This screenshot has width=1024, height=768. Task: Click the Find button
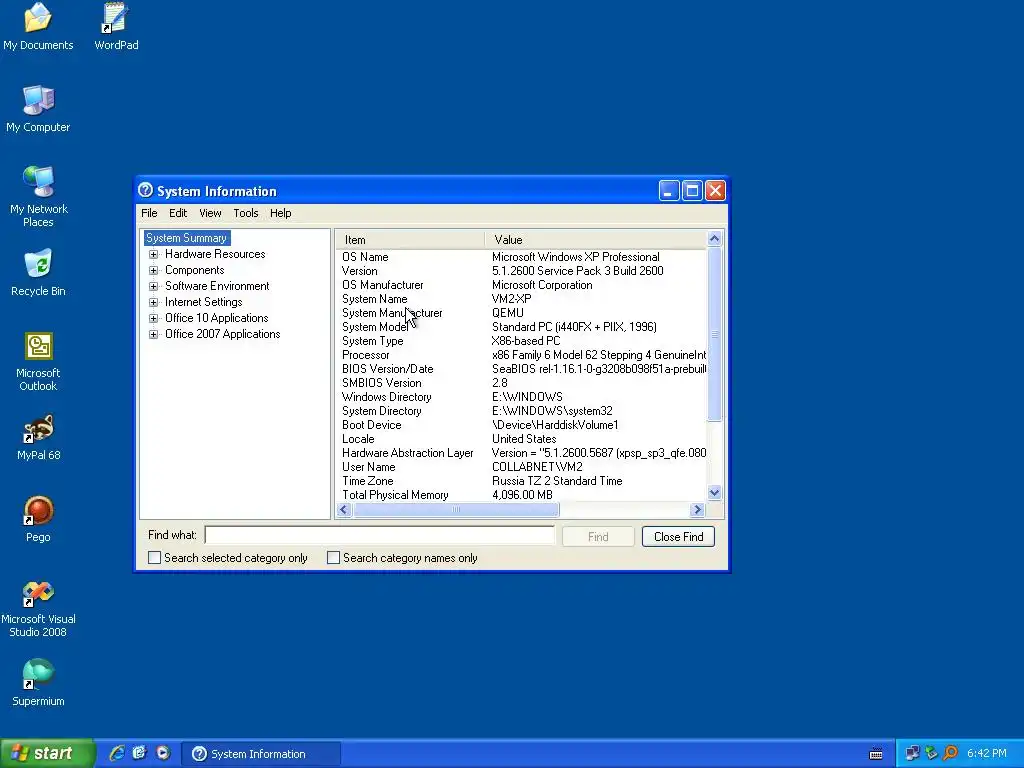598,536
